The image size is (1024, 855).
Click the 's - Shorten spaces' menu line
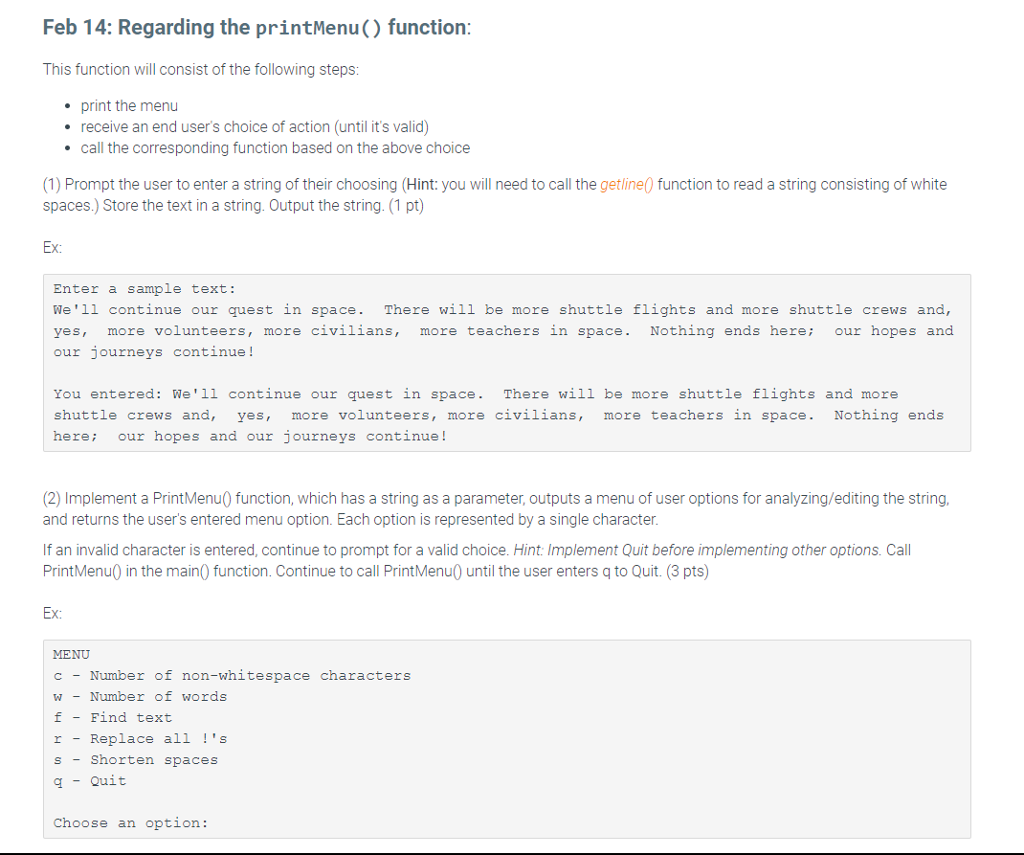click(x=135, y=759)
